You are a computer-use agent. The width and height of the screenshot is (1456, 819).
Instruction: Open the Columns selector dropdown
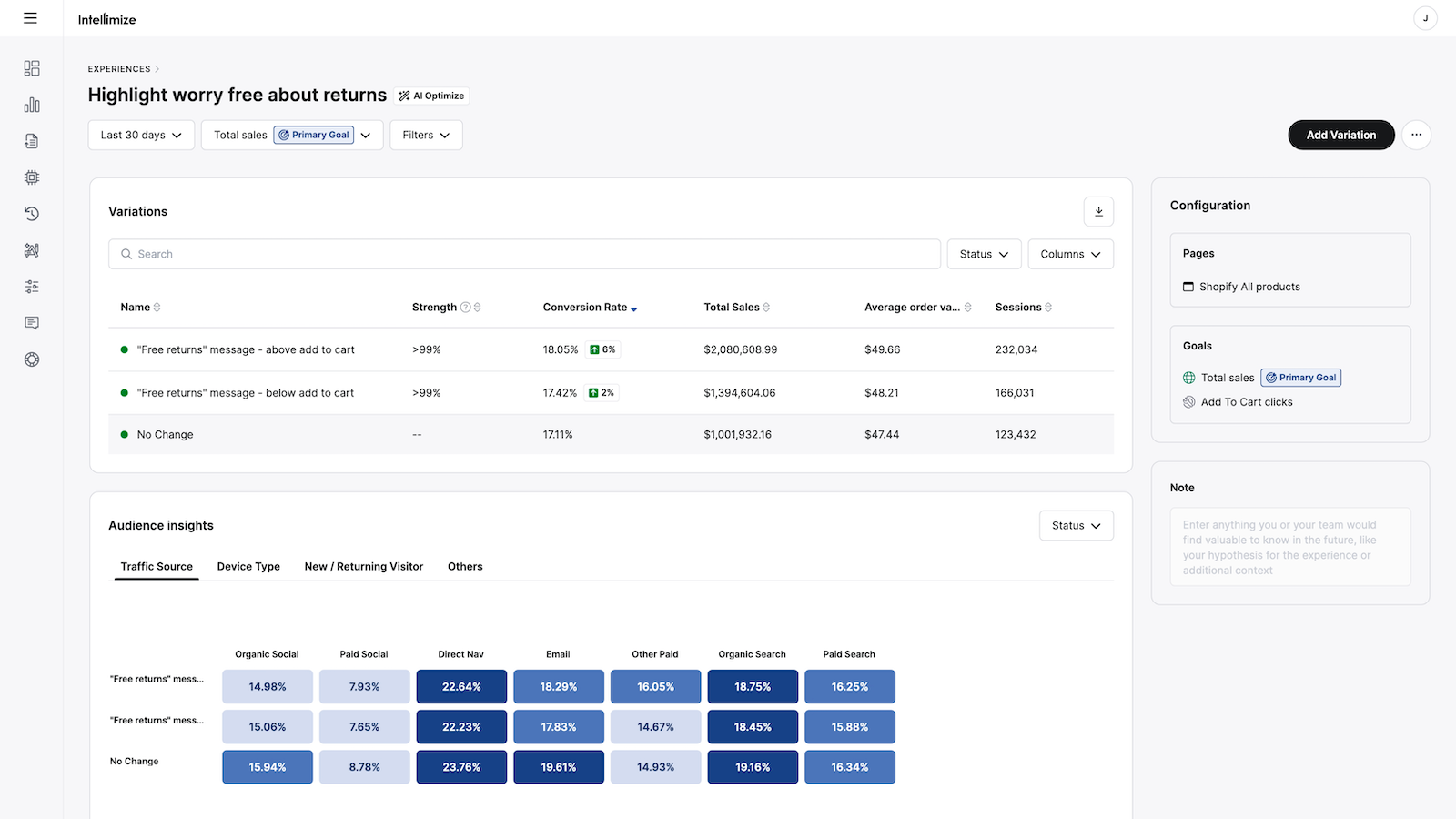tap(1070, 254)
